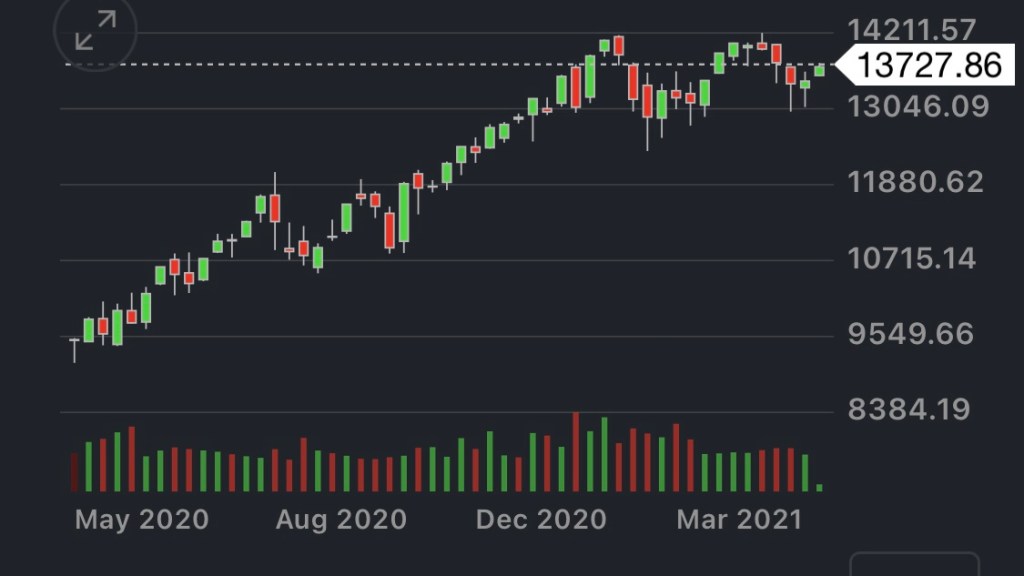This screenshot has height=576, width=1024.
Task: Jump to the May 2020 date label
Action: tap(141, 520)
